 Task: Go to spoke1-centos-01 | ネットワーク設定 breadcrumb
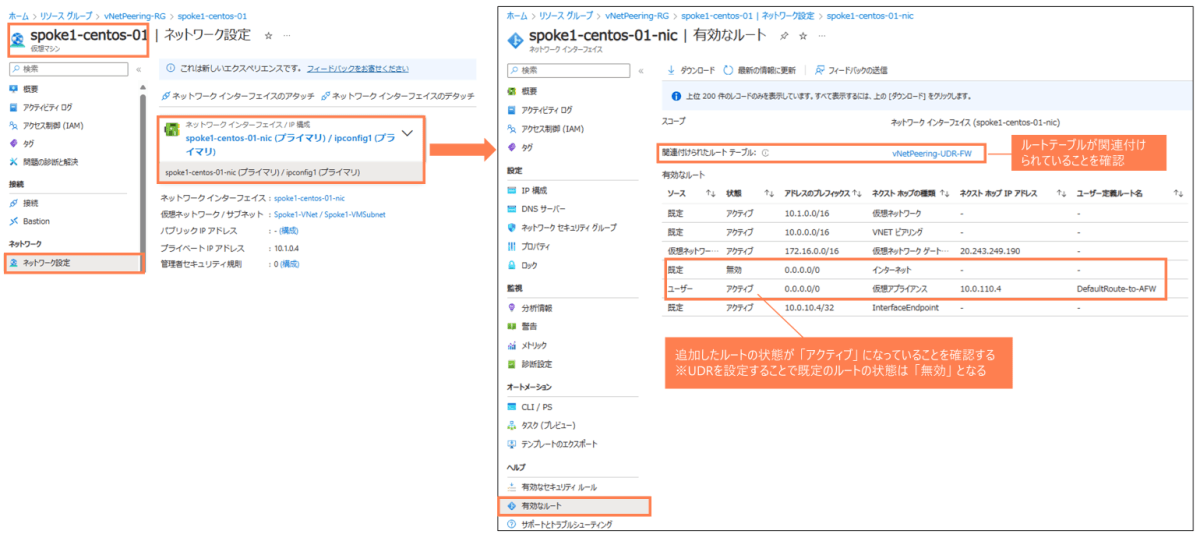[748, 16]
